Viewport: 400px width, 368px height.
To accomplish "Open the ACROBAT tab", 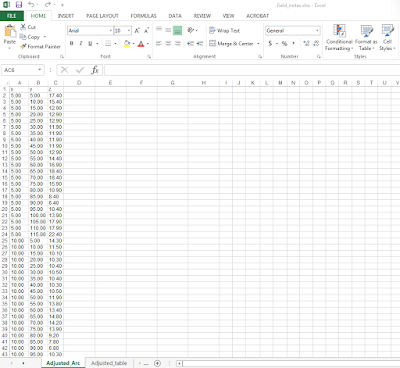I will pyautogui.click(x=257, y=16).
